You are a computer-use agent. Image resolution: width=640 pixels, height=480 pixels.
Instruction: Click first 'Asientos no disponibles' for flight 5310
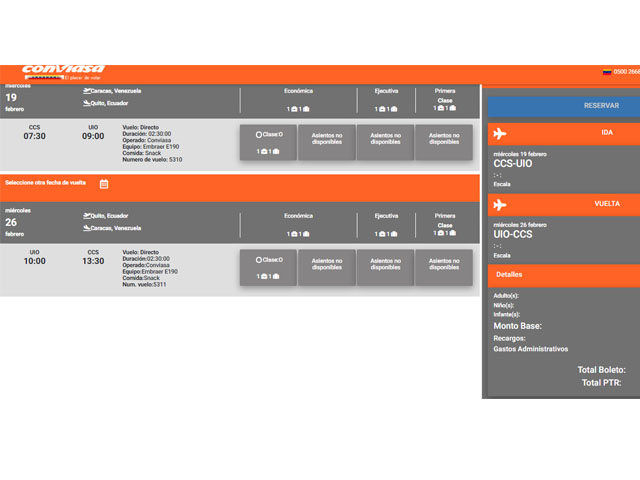click(x=327, y=142)
